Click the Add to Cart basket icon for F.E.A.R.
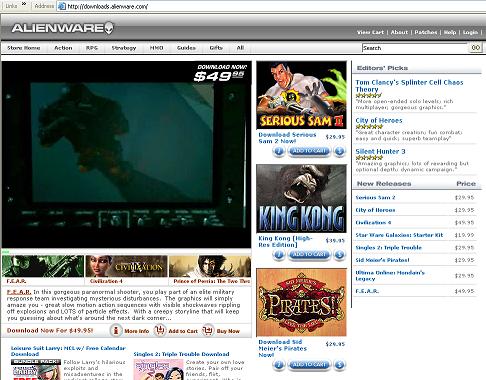 (160, 330)
